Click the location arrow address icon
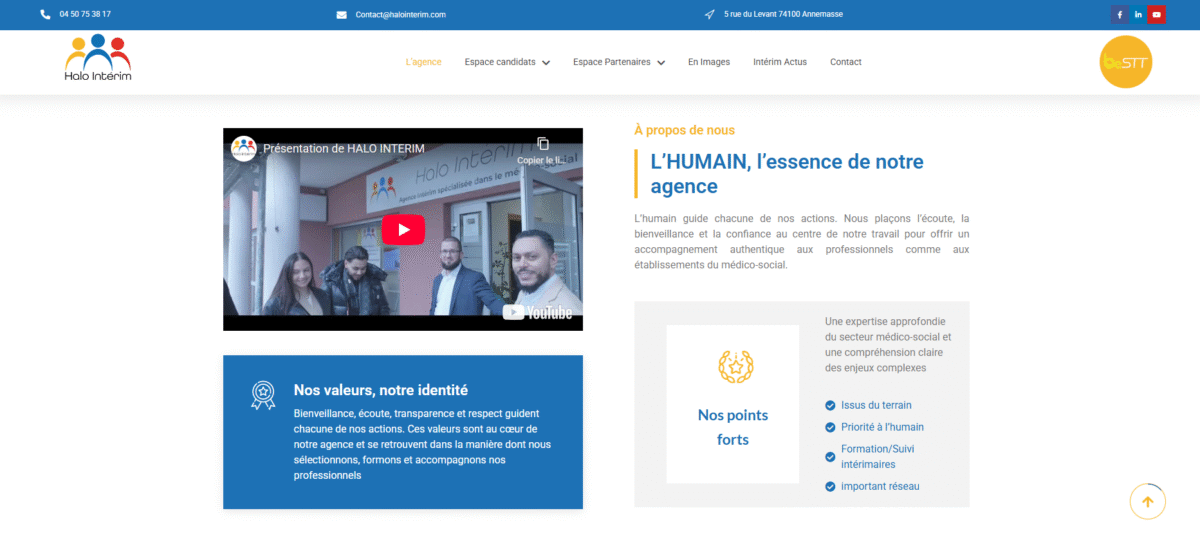 [x=710, y=15]
